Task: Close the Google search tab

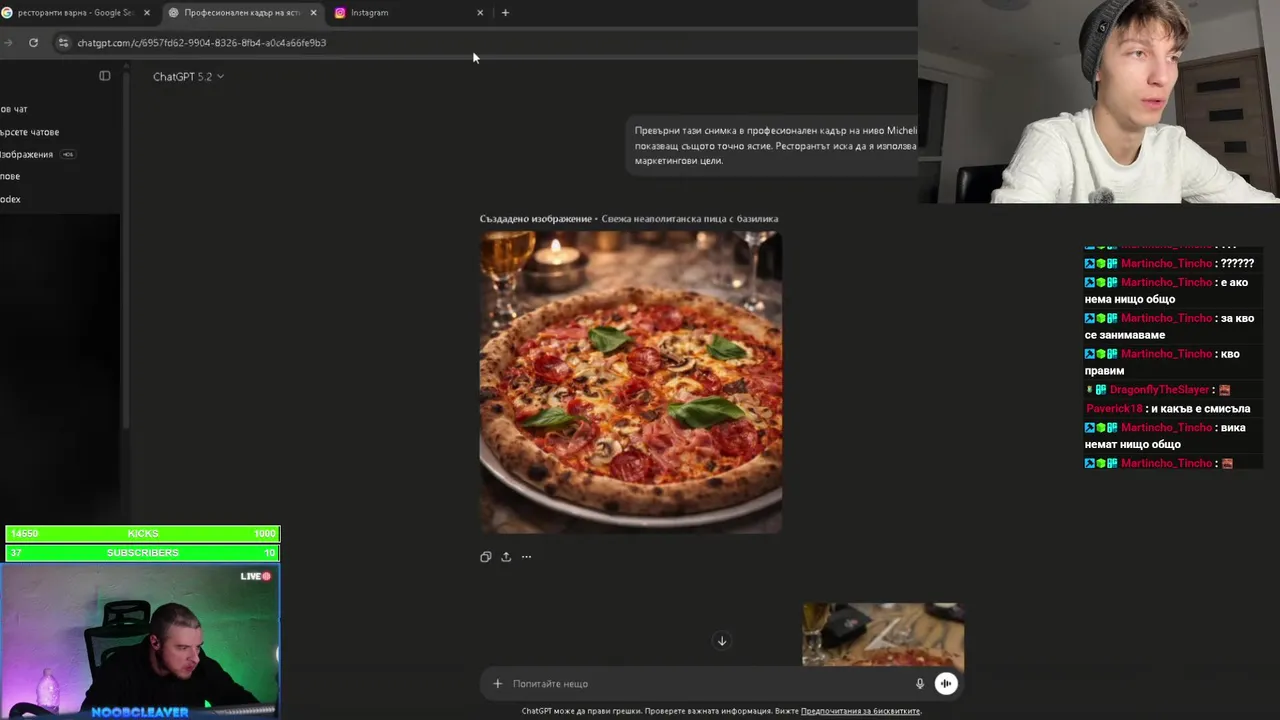Action: [x=147, y=13]
